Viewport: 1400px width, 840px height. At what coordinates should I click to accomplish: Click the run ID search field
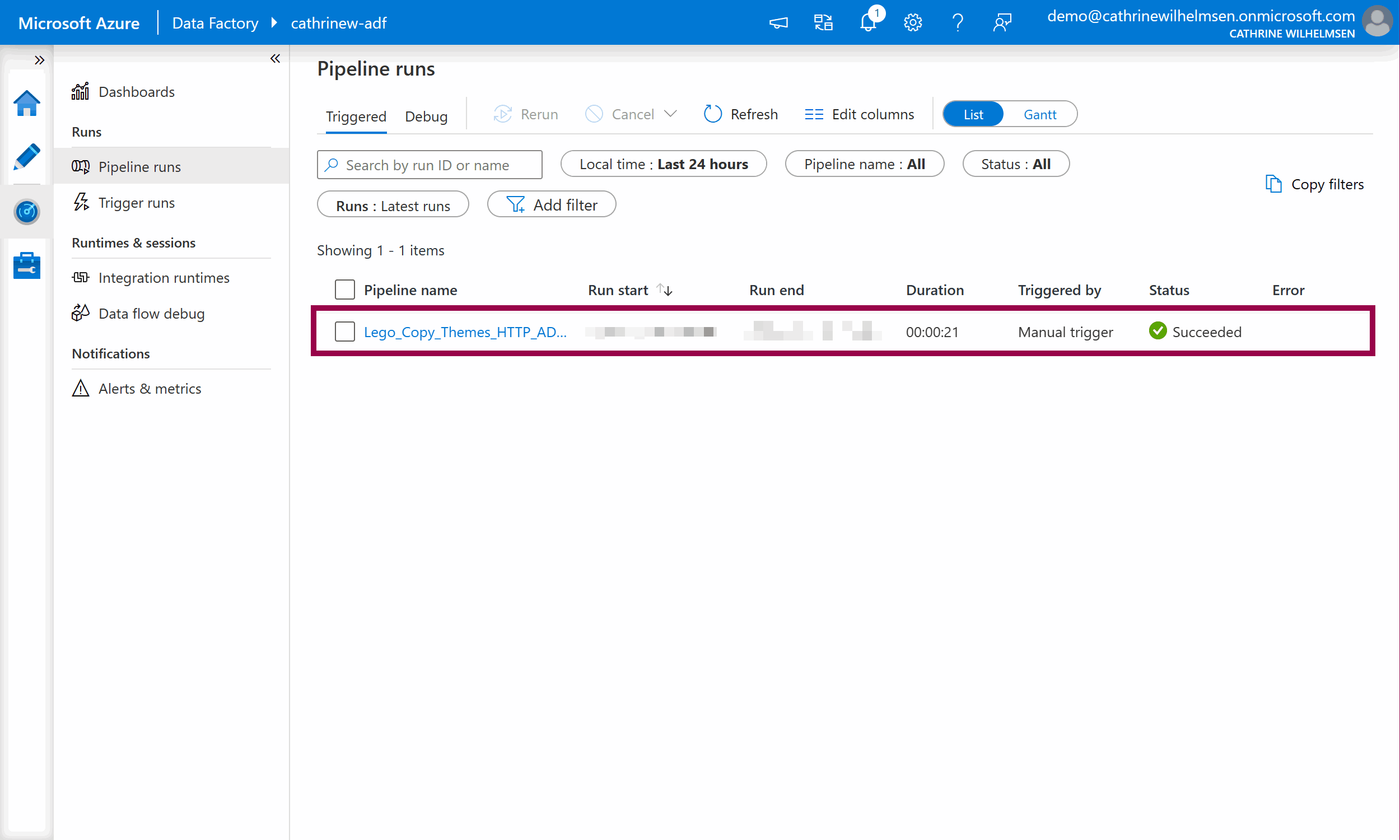[436, 165]
